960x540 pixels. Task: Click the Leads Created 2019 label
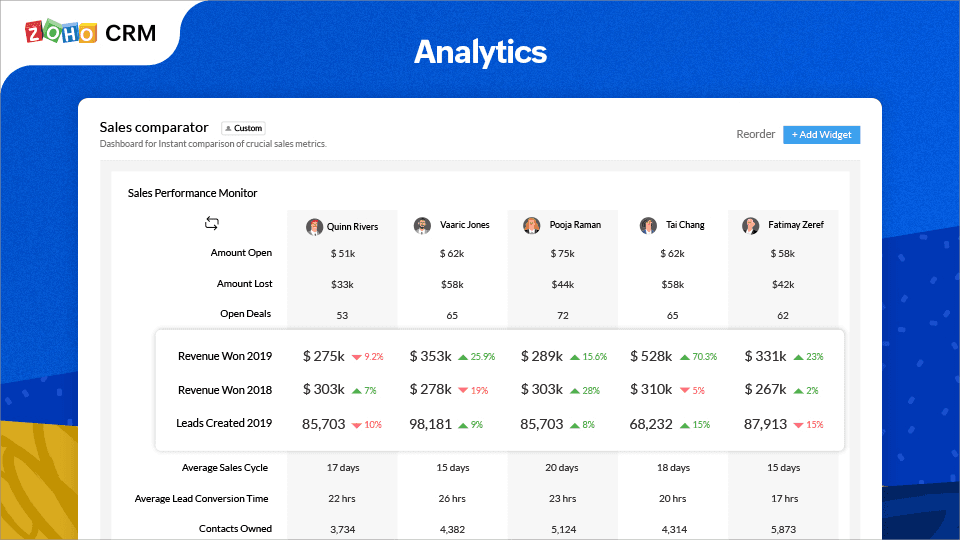(x=224, y=423)
